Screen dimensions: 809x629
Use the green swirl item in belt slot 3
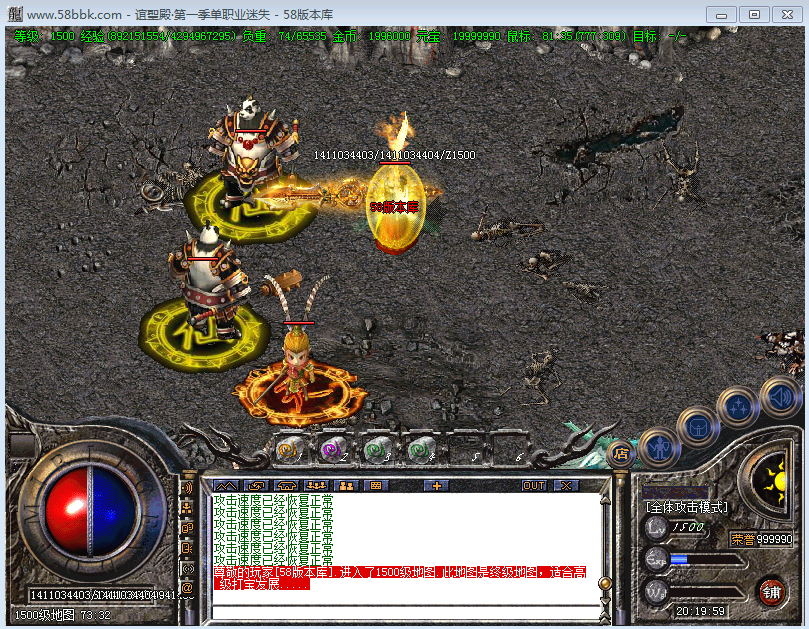(x=377, y=451)
